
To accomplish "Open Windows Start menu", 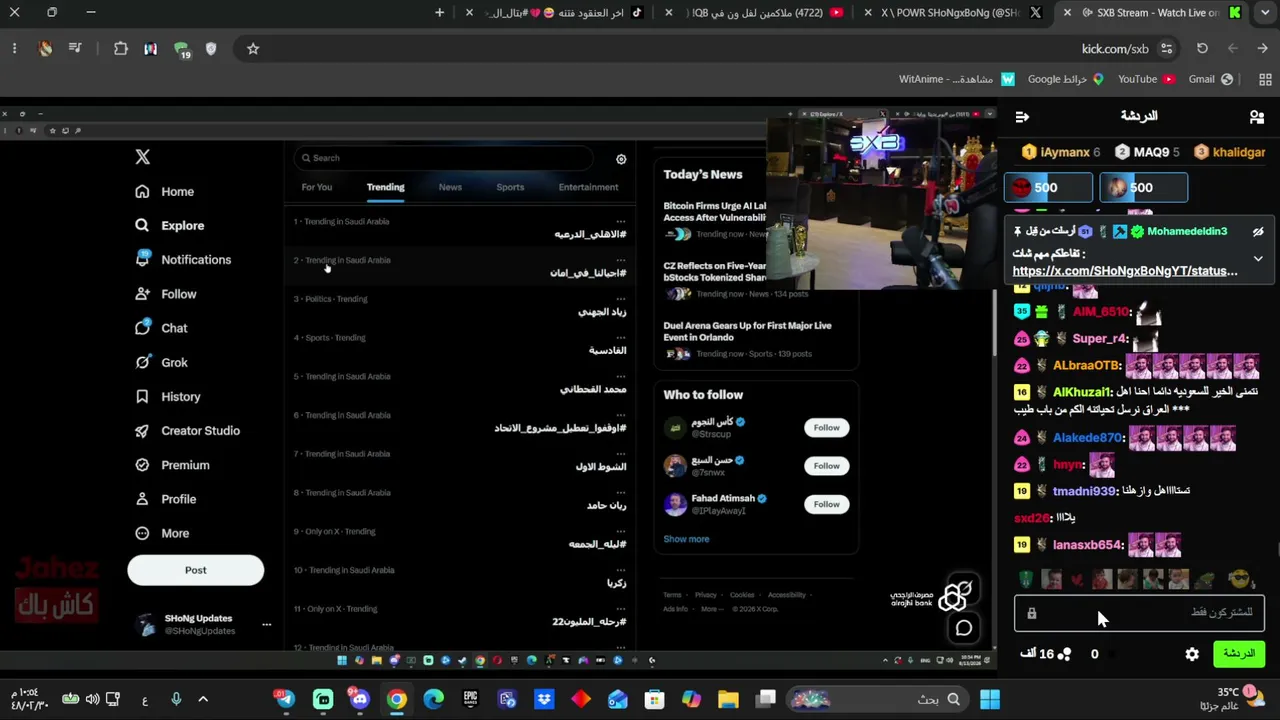I will [990, 700].
